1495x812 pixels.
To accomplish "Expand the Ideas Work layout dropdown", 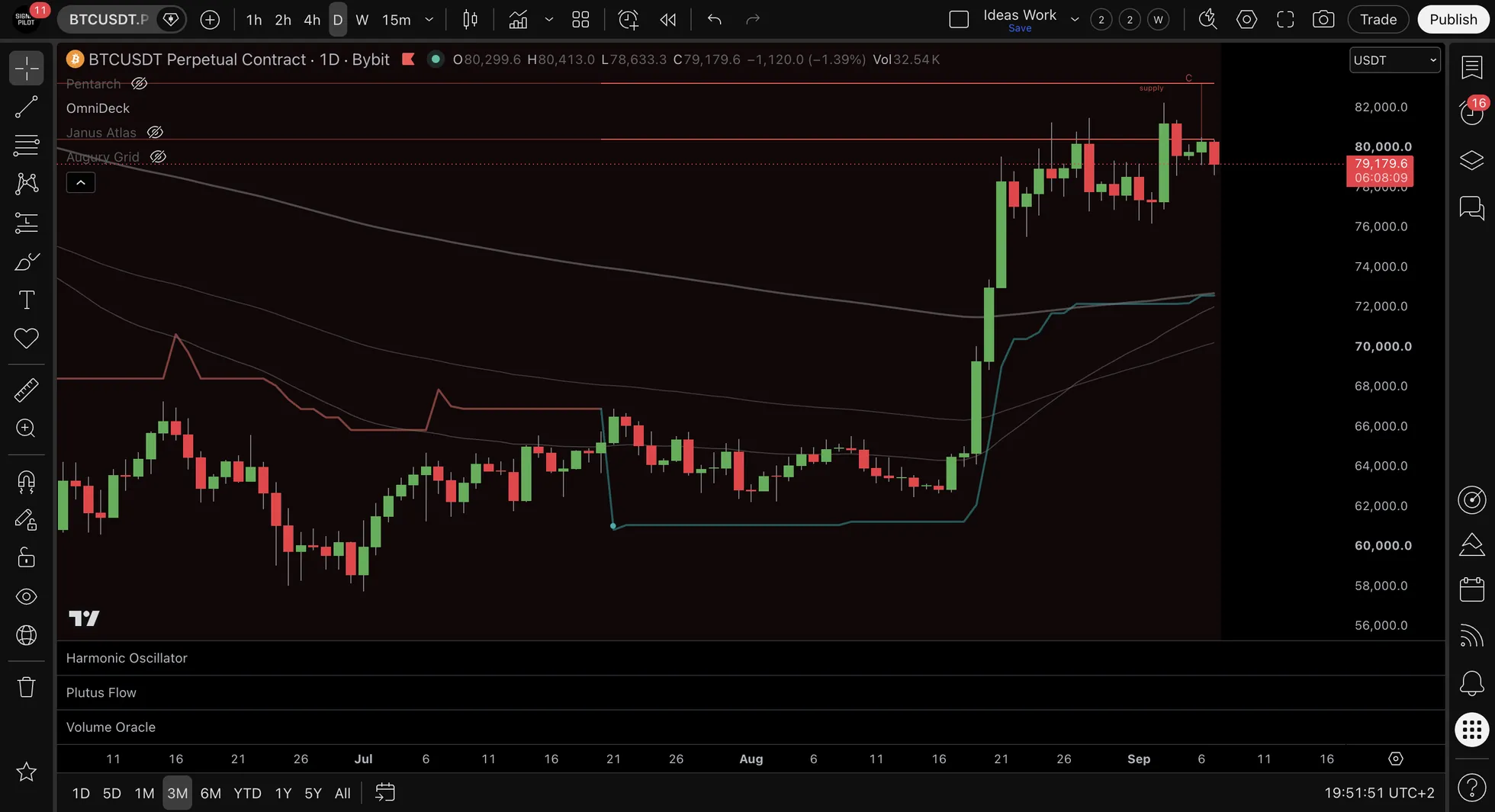I will (1075, 20).
